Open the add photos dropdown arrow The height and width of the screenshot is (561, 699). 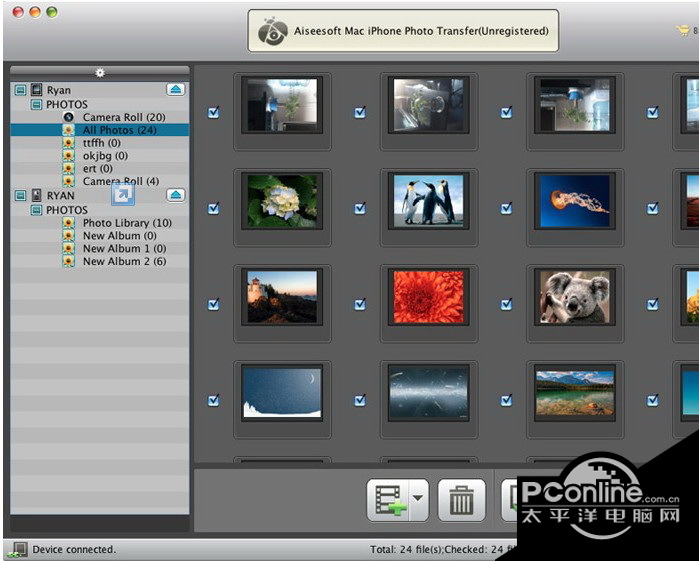click(419, 500)
